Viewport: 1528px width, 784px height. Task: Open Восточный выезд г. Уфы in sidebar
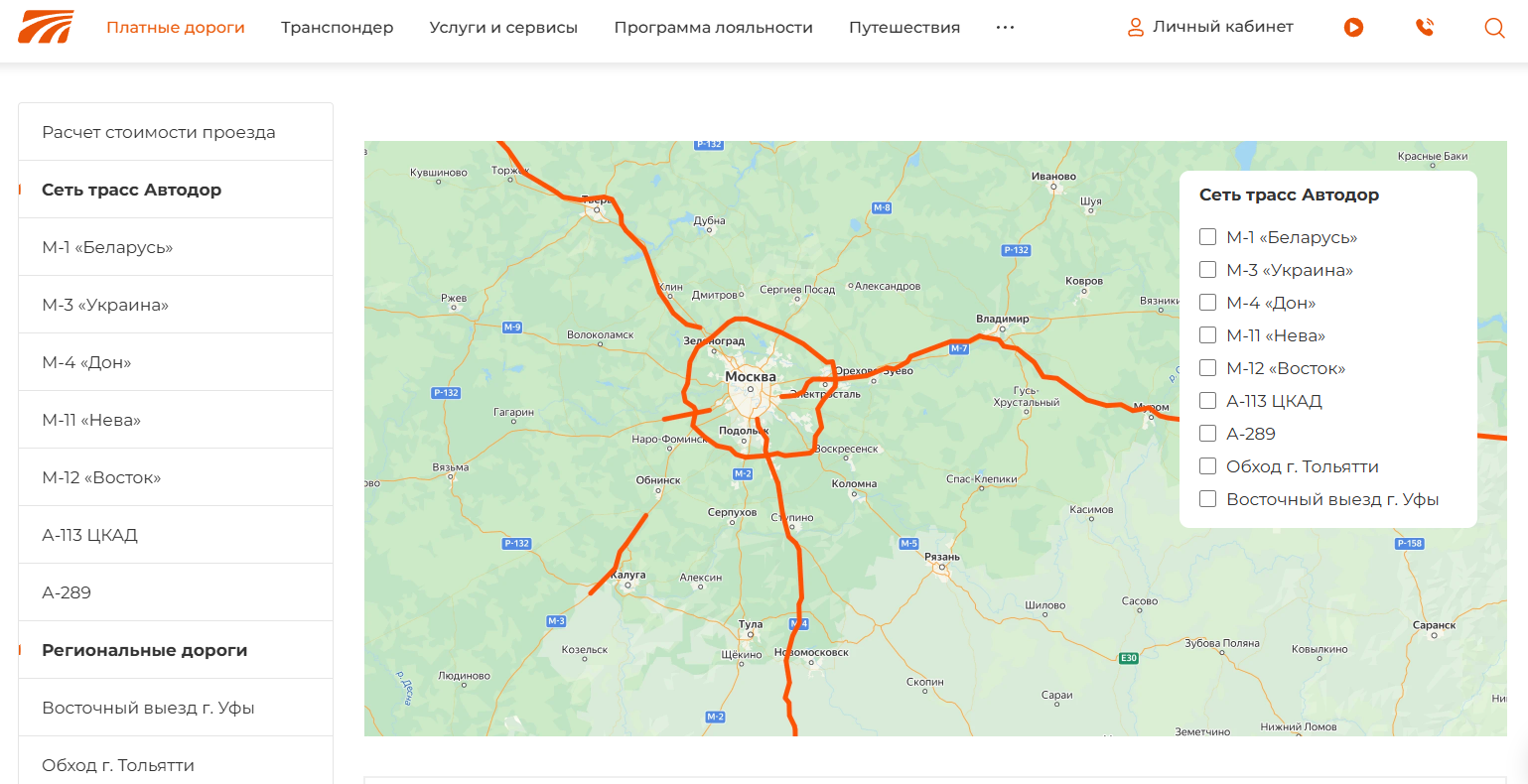(176, 708)
